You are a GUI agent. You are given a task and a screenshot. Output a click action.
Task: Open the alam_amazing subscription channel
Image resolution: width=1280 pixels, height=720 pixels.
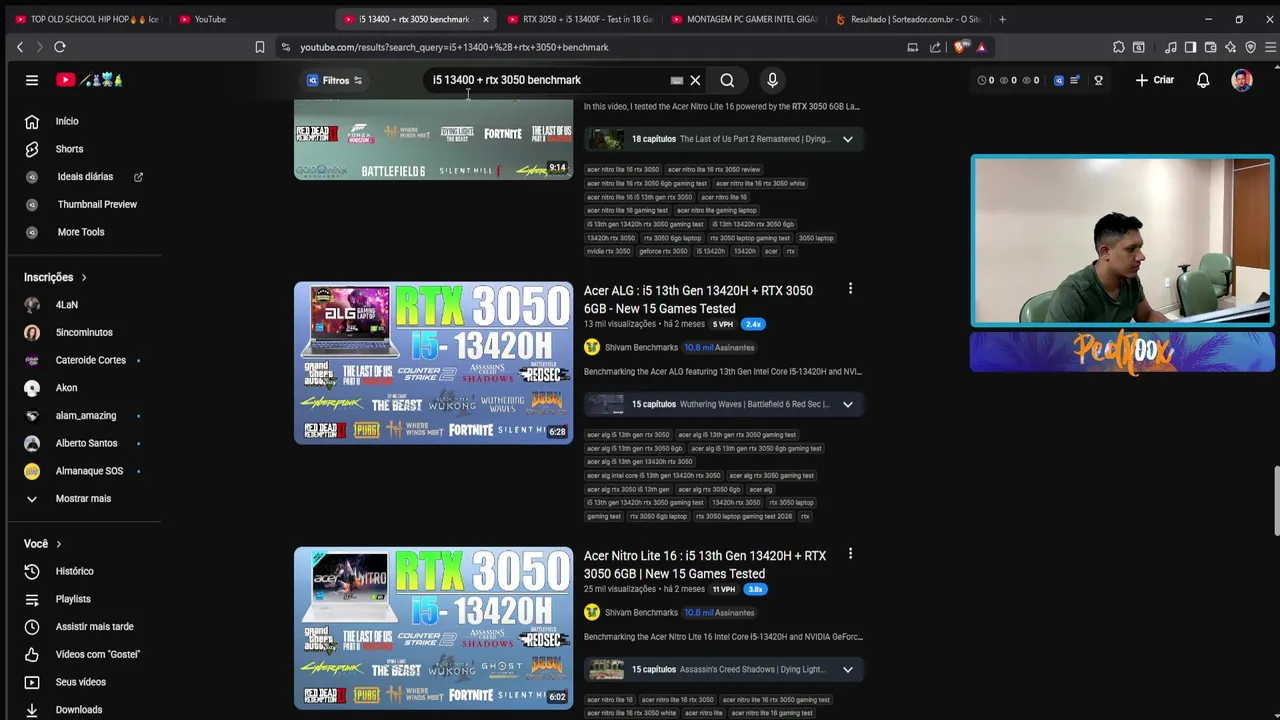[x=84, y=415]
